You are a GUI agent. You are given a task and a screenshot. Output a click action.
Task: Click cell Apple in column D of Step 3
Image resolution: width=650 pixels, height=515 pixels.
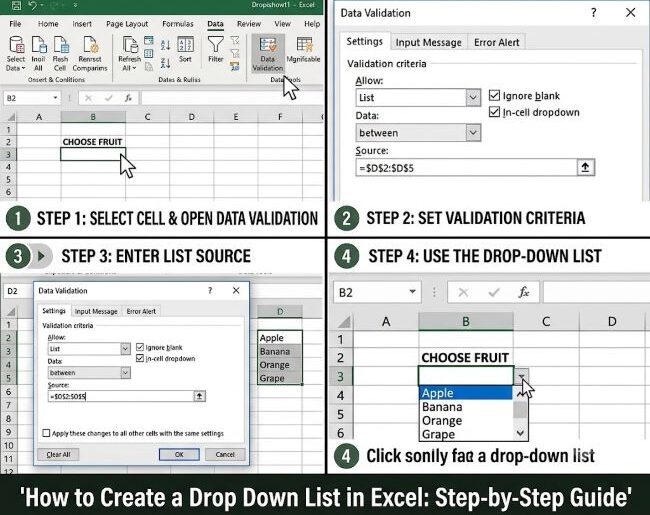coord(280,338)
